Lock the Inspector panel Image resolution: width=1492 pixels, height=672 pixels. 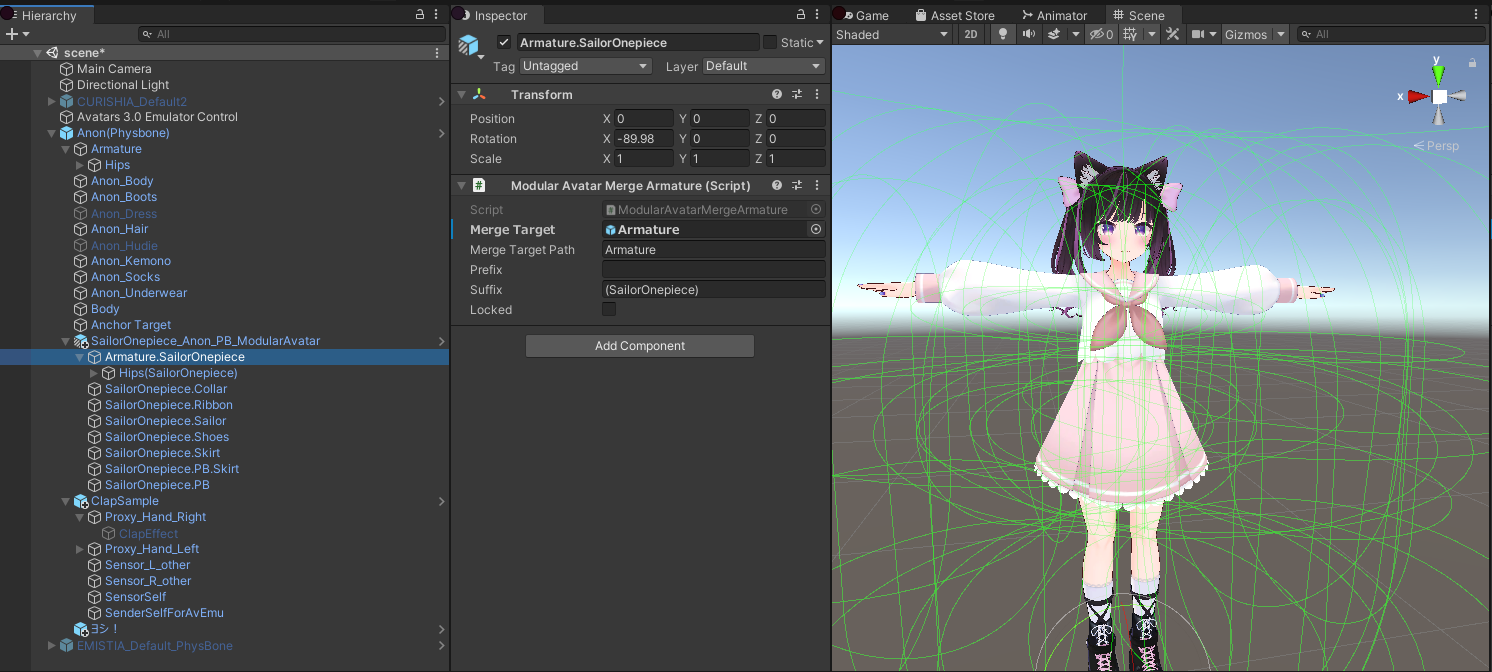click(801, 15)
